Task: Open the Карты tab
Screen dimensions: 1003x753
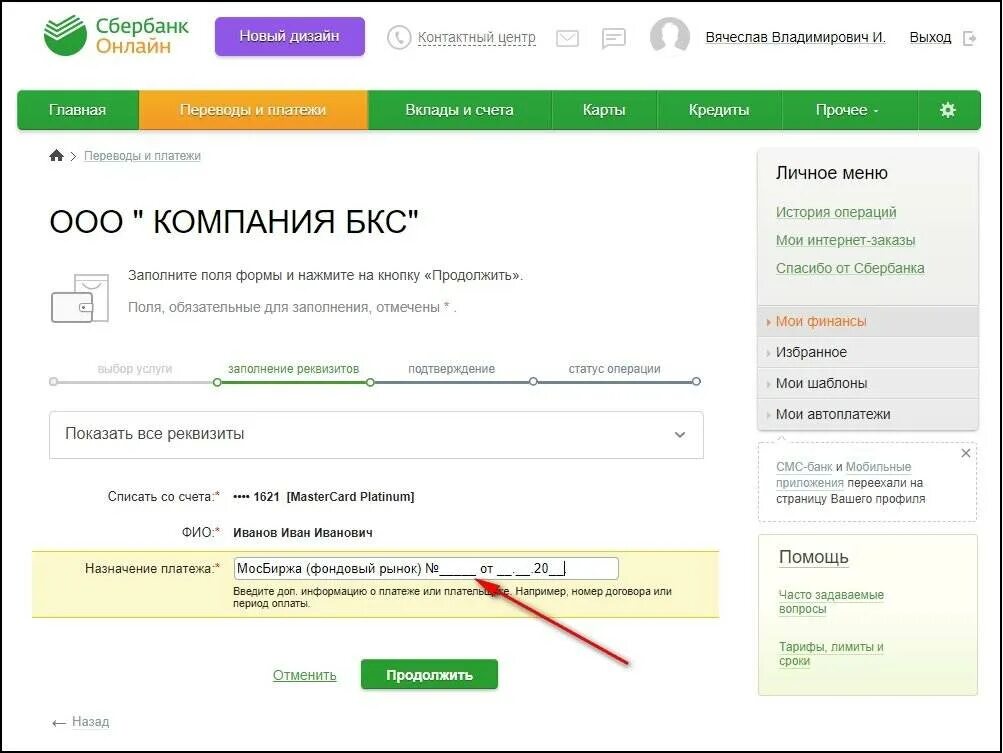Action: coord(604,110)
